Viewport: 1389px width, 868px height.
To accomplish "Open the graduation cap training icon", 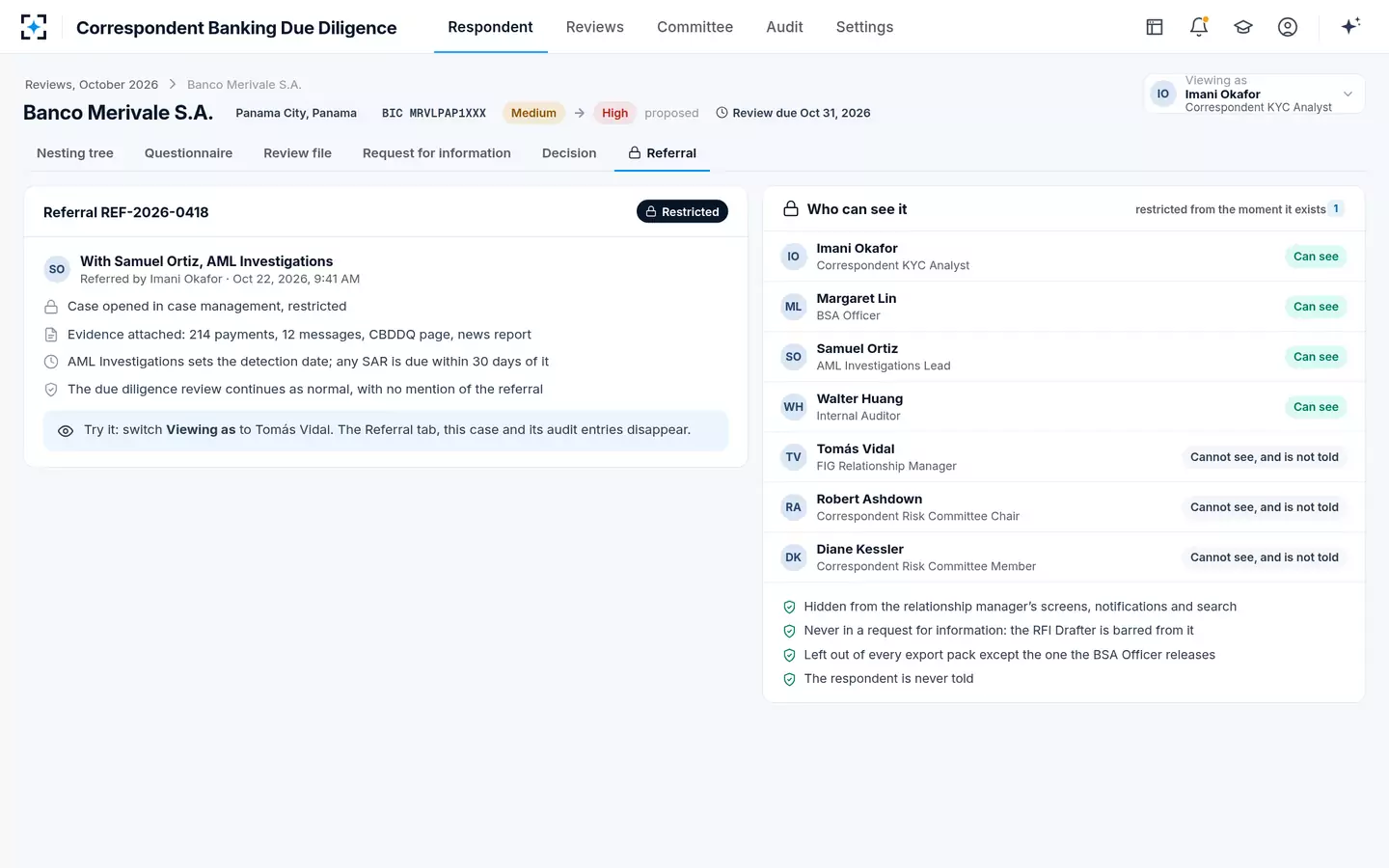I will pos(1243,27).
